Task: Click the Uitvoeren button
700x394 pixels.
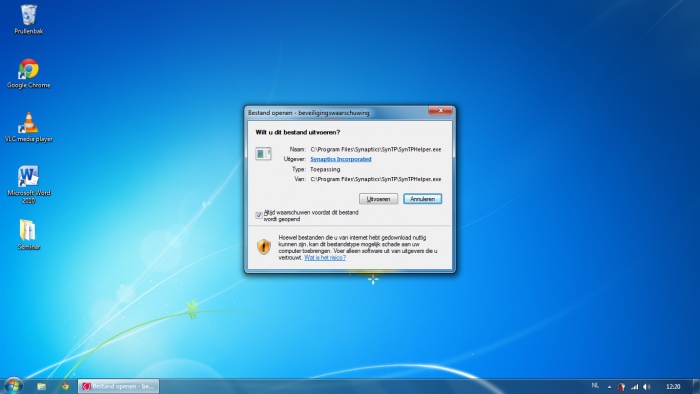Action: tap(378, 199)
